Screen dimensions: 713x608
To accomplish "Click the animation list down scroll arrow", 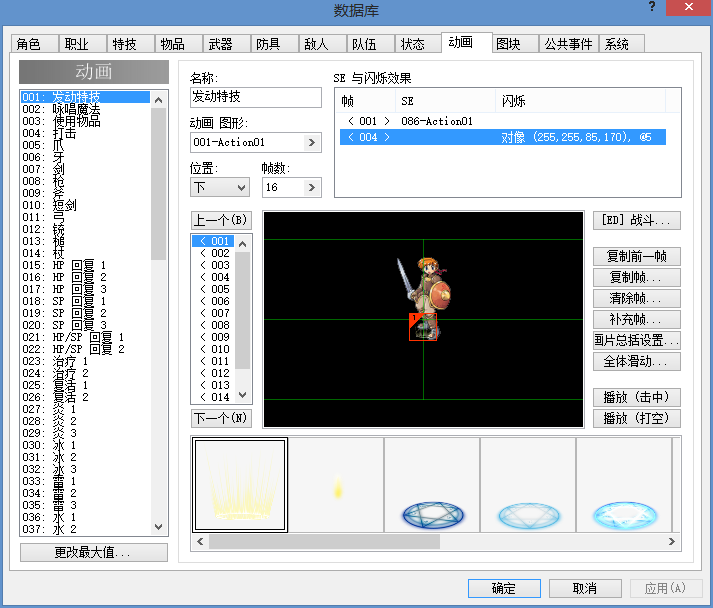I will [158, 527].
